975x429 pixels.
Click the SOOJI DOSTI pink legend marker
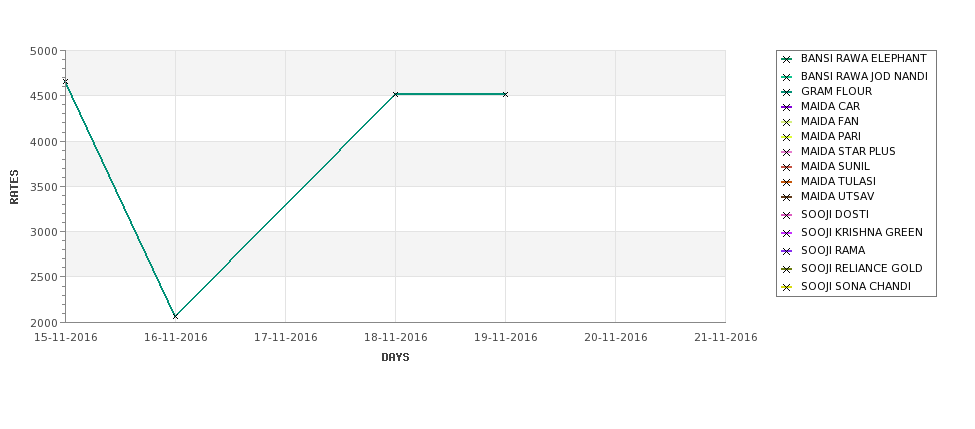coord(786,216)
